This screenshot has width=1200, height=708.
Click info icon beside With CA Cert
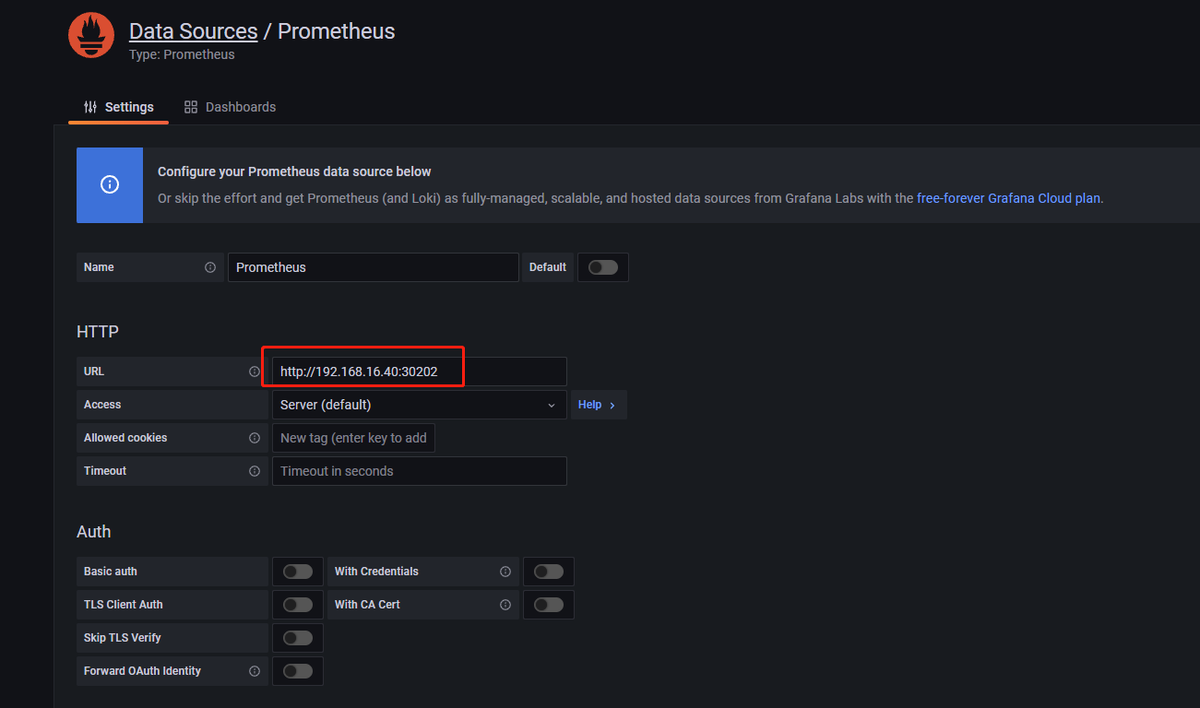[x=505, y=605]
